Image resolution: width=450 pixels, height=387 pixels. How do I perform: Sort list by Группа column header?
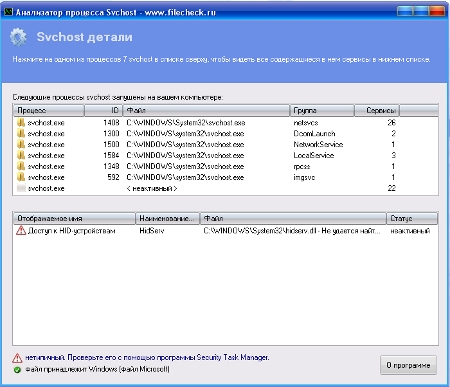[x=322, y=110]
